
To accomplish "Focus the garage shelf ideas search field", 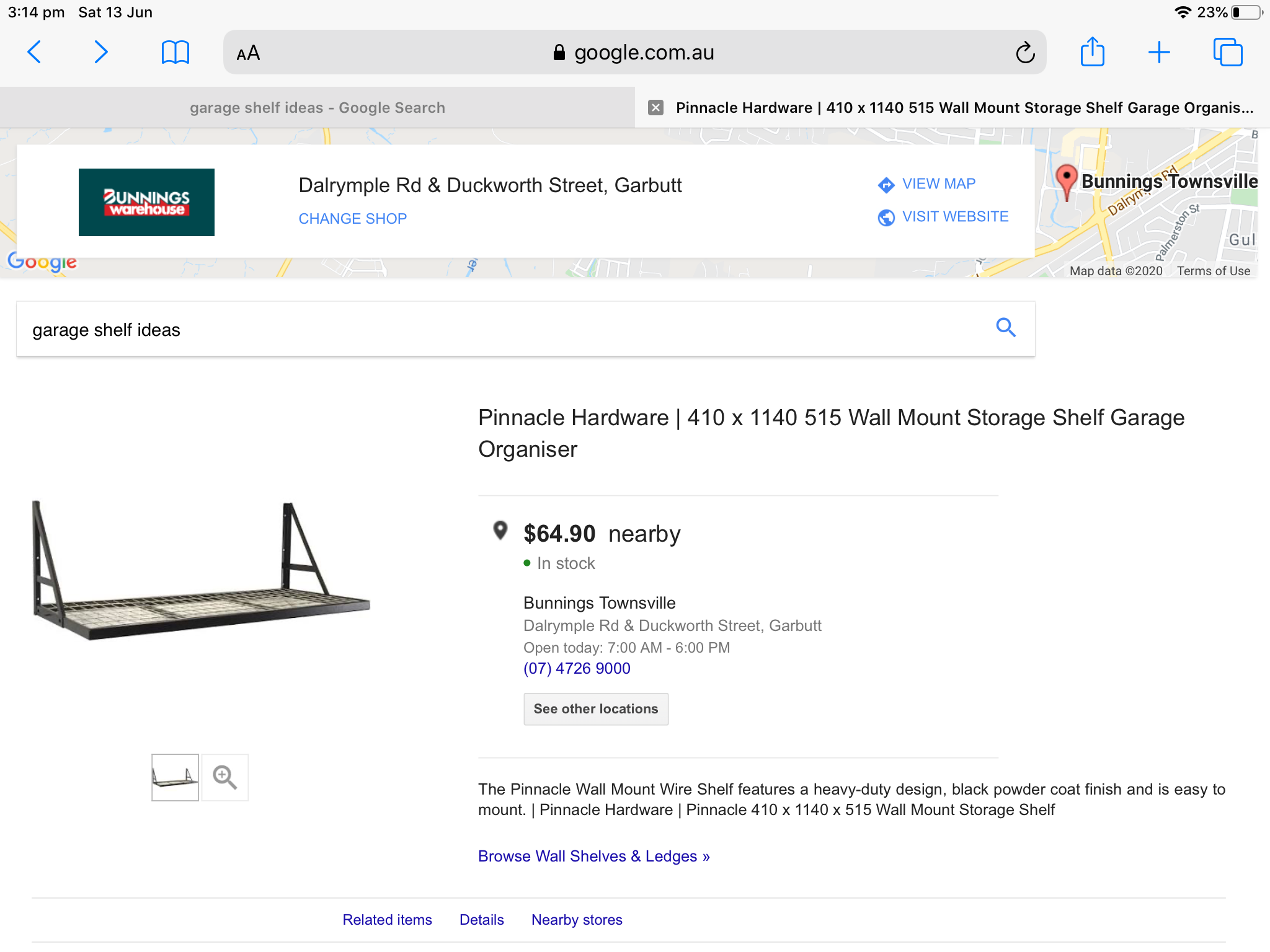I will pos(496,330).
